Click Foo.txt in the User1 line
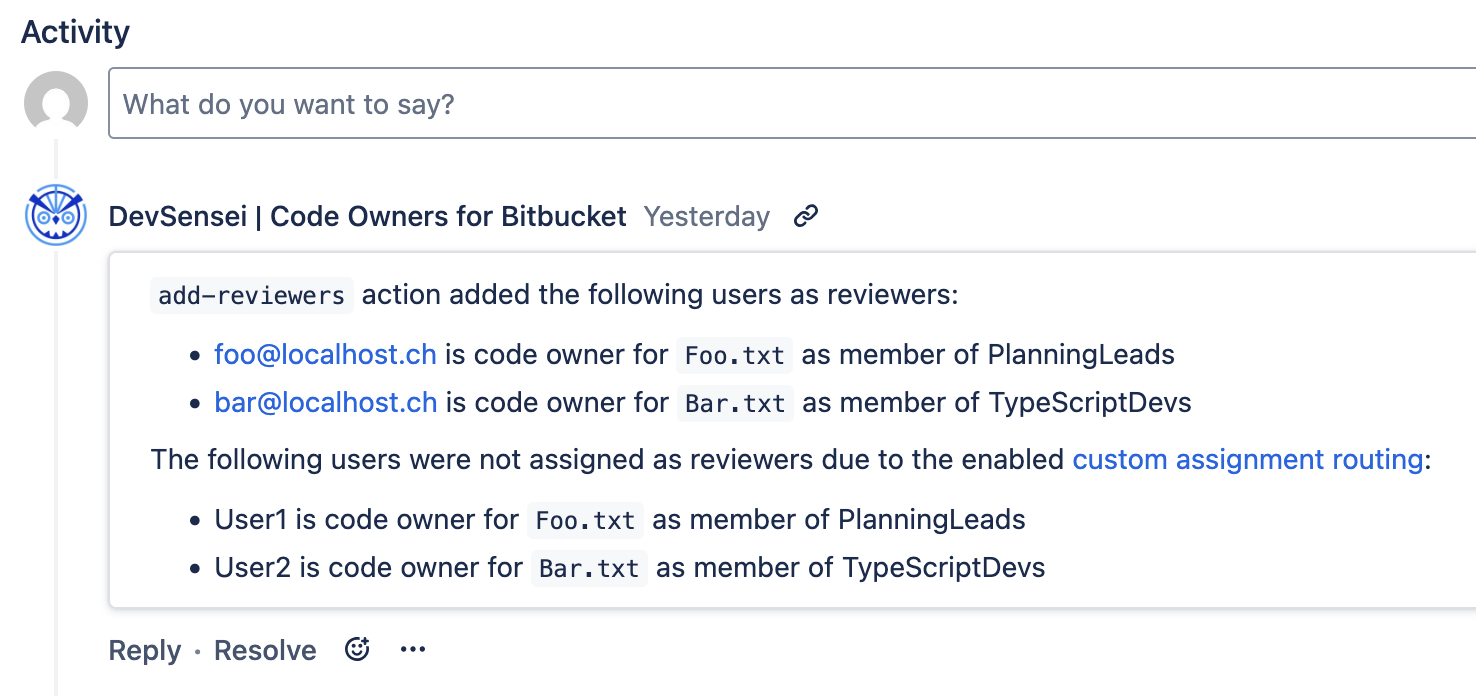Image resolution: width=1476 pixels, height=696 pixels. 585,521
